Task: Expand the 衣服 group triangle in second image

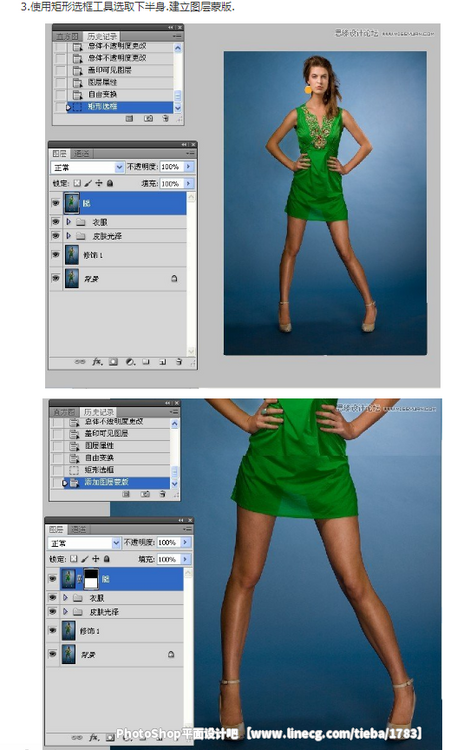Action: tap(66, 598)
